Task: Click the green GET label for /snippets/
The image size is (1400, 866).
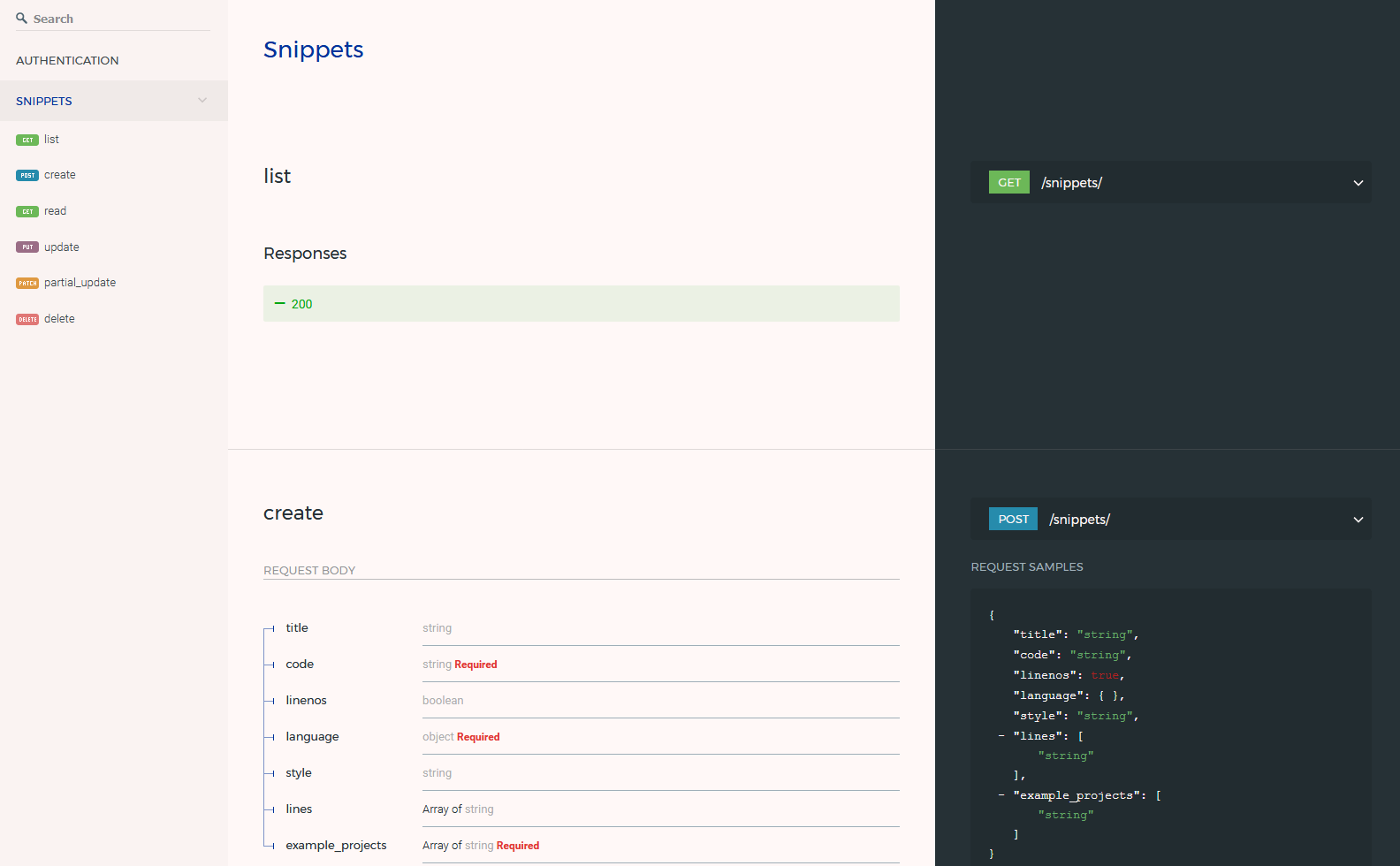Action: point(1008,183)
